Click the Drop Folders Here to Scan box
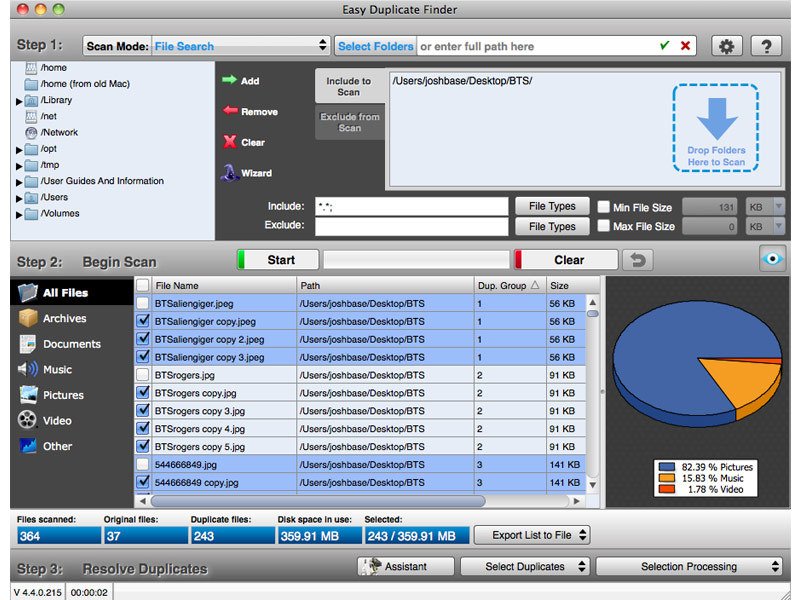 click(716, 128)
